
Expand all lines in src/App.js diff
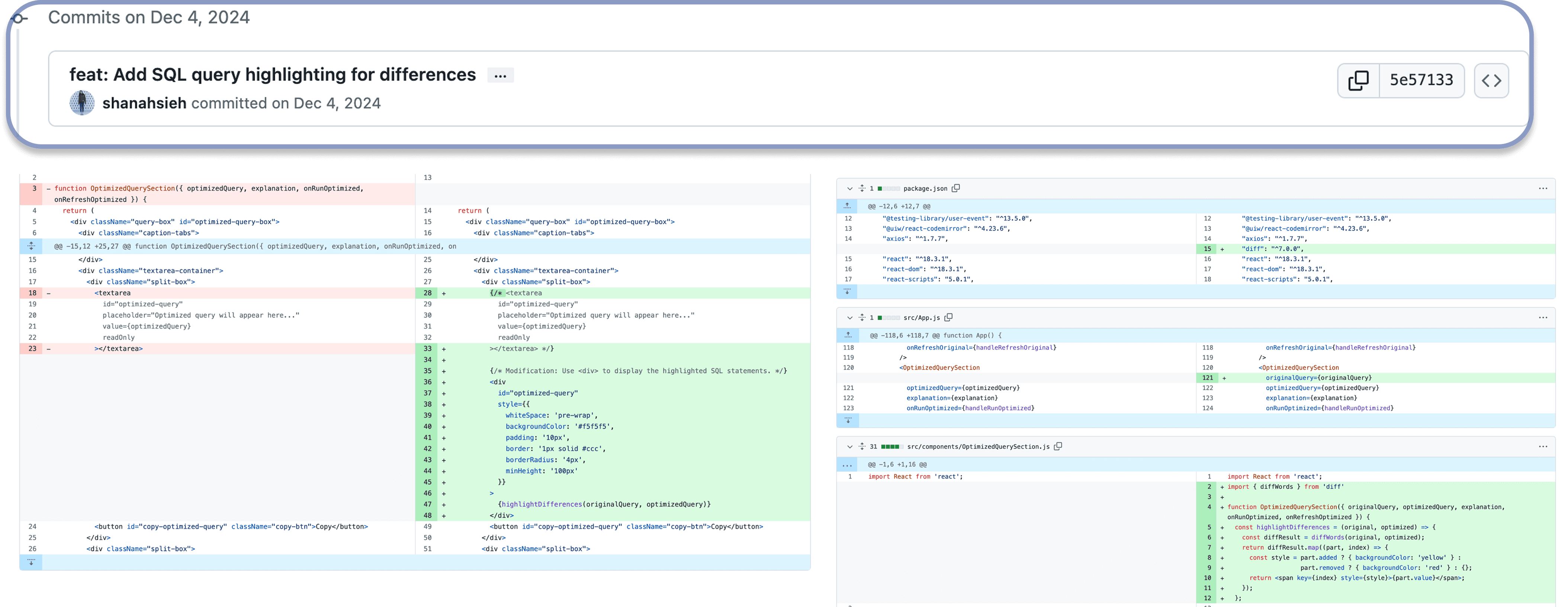[x=862, y=317]
